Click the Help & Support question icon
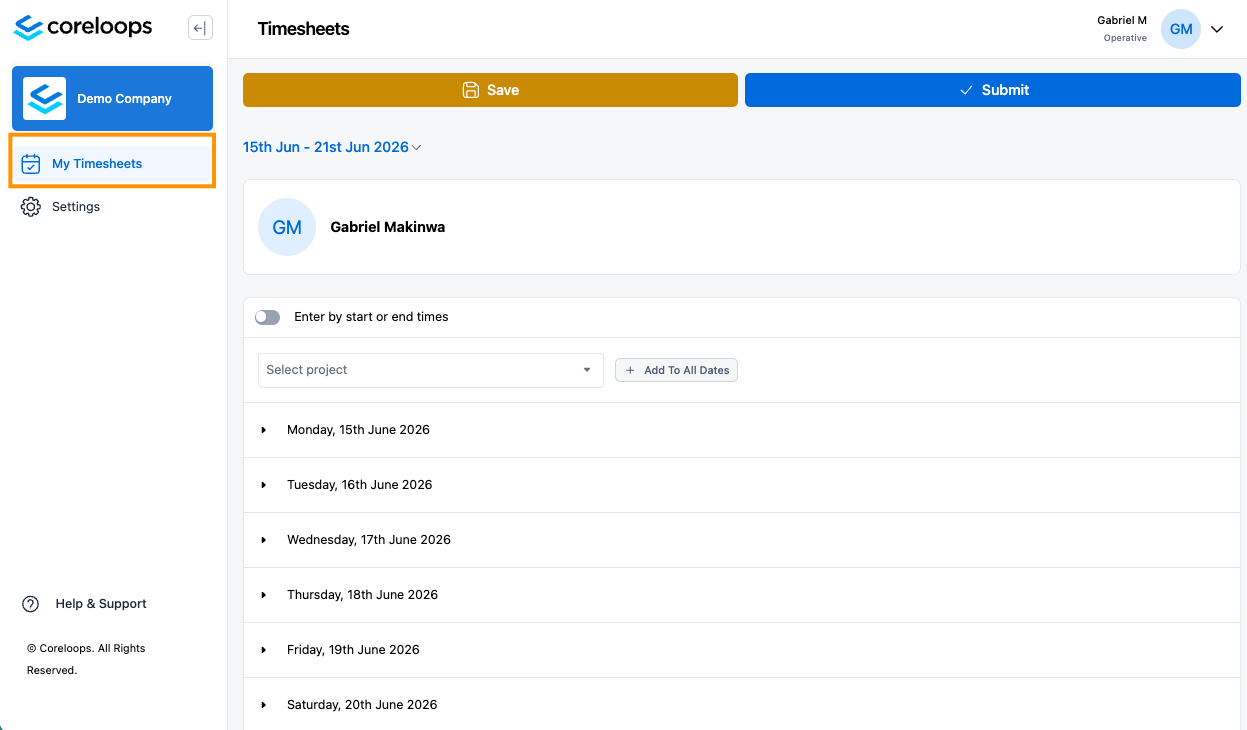 click(x=31, y=604)
